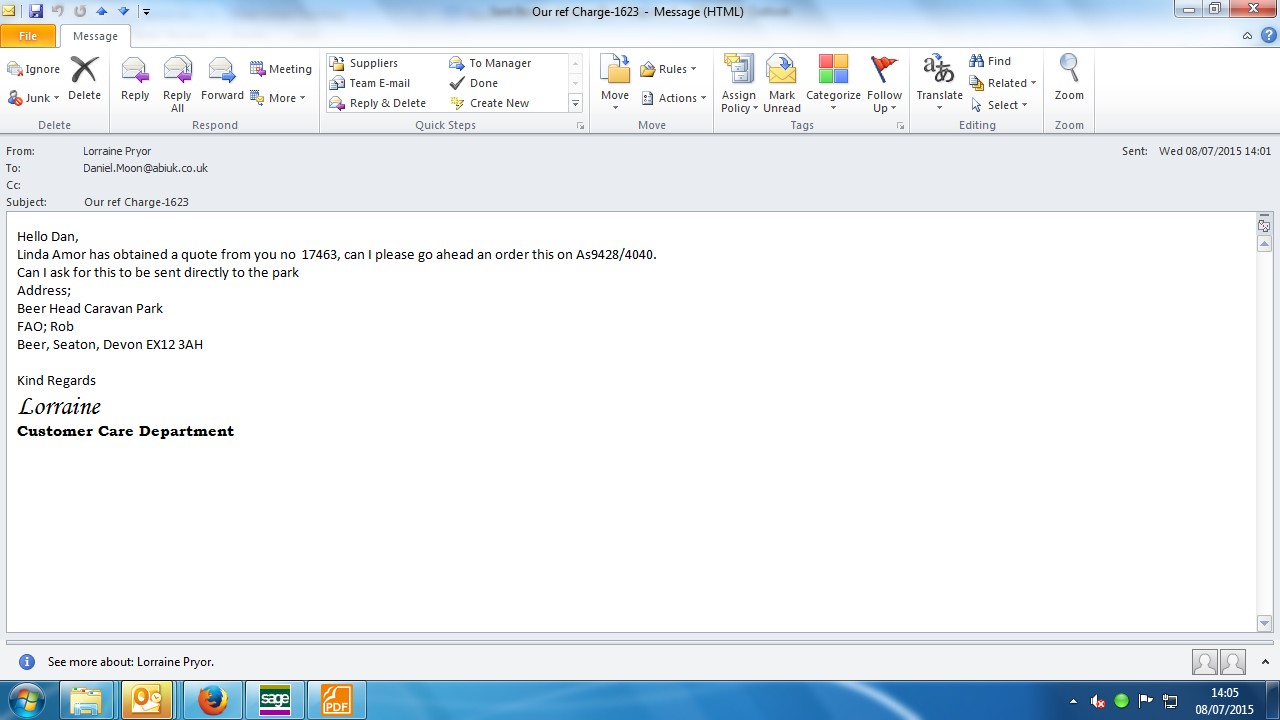Viewport: 1280px width, 720px height.
Task: Open the Follow Up flag dropdown
Action: pos(884,82)
